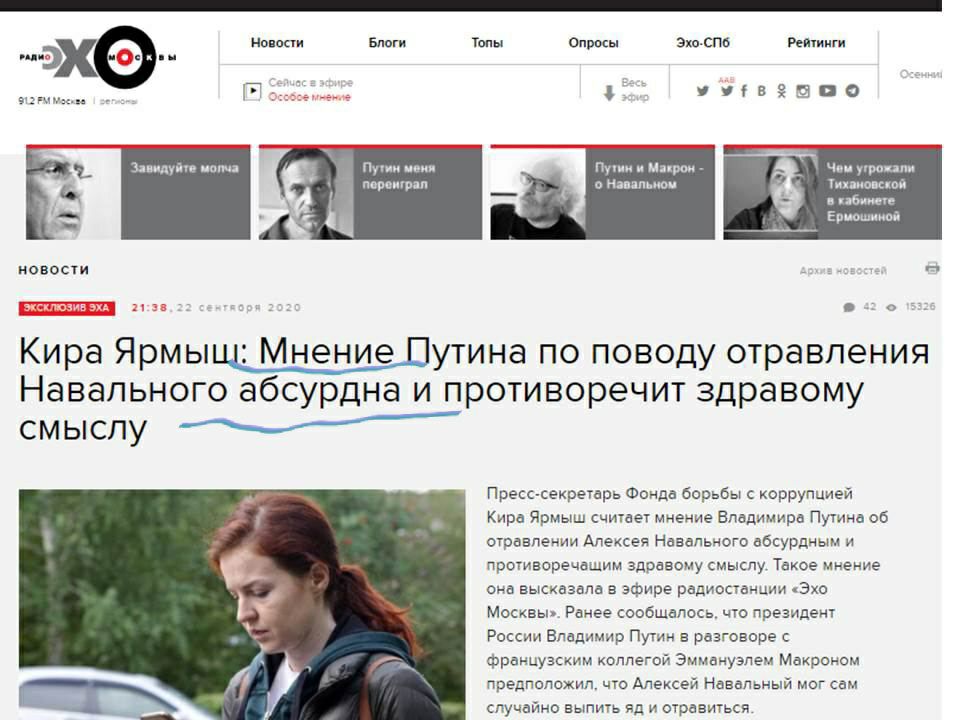Open the Telegram channel icon
Screen dimensions: 960x720
pos(852,91)
